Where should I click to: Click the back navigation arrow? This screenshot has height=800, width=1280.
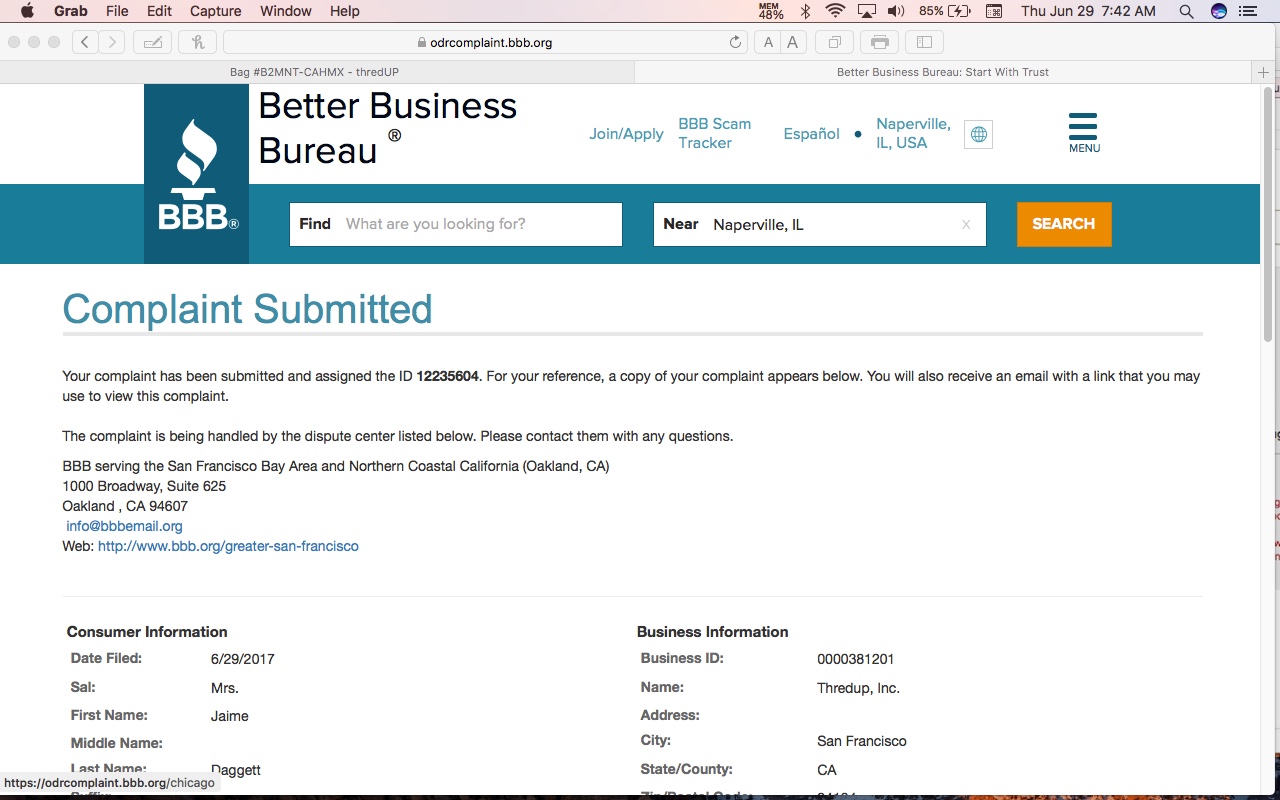[86, 42]
